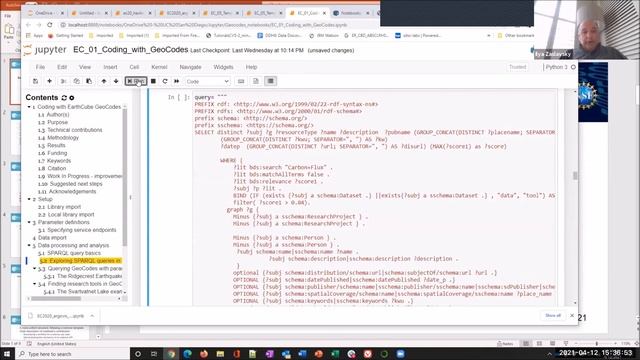Collapse the Setup section in Contents
This screenshot has width=640, height=360.
(x=29, y=199)
